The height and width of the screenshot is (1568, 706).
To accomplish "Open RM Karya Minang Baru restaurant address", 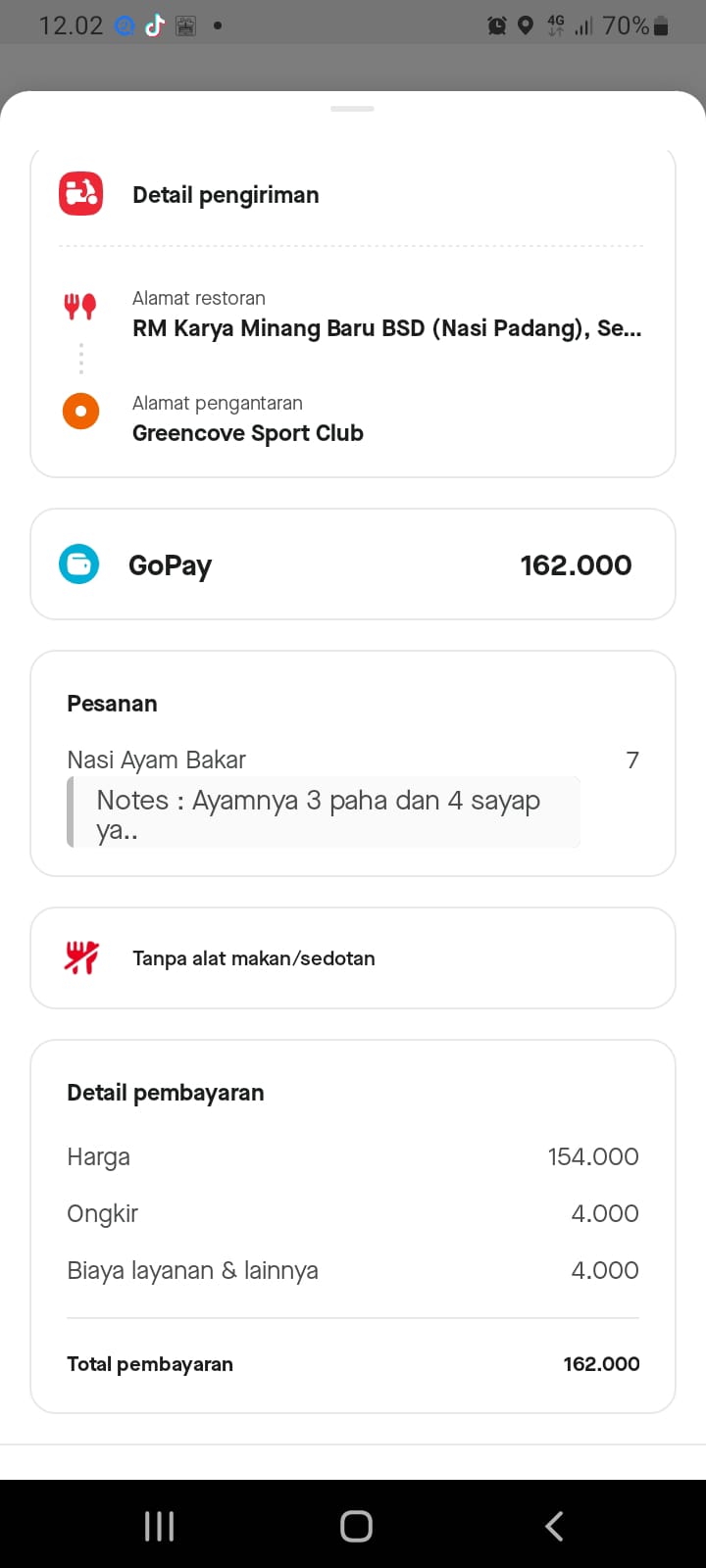I will pyautogui.click(x=386, y=327).
